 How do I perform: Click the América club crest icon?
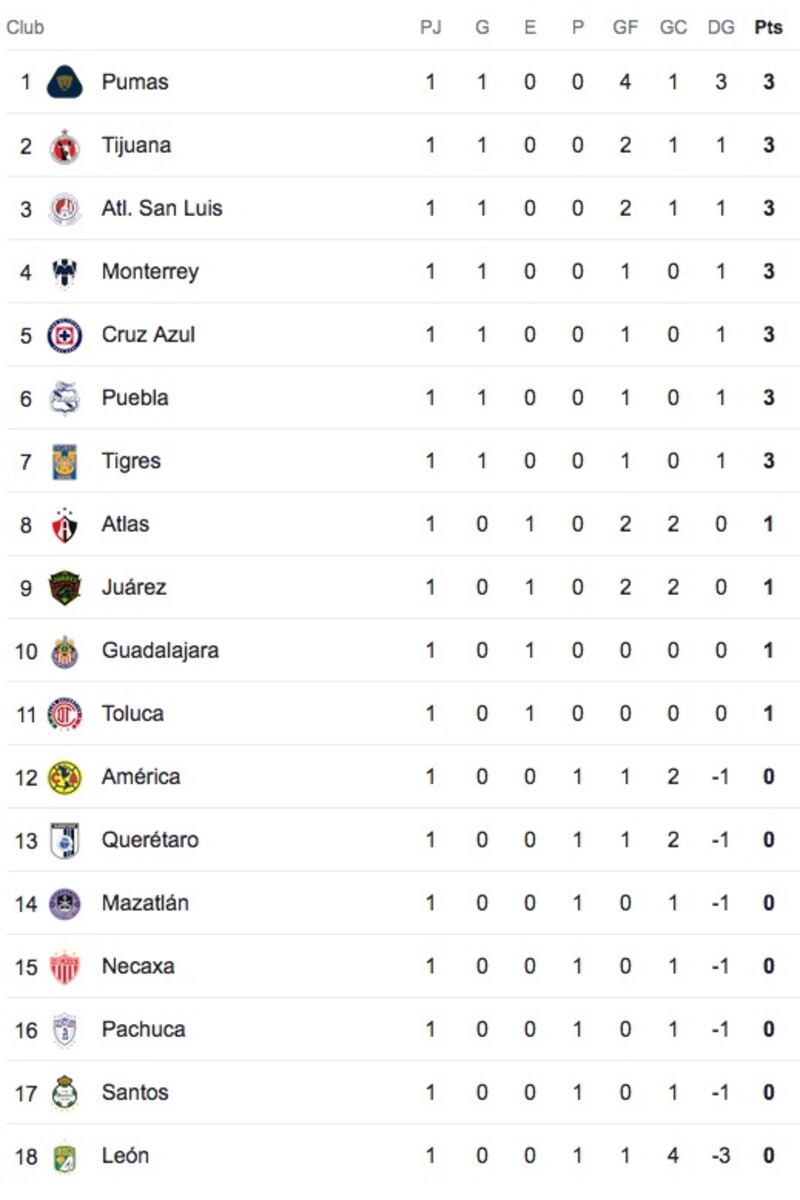(65, 777)
